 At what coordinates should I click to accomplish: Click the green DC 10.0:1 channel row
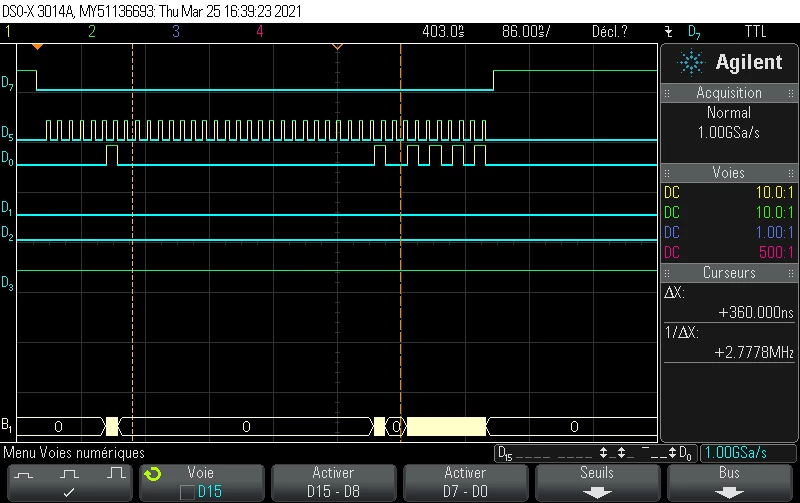[x=729, y=212]
